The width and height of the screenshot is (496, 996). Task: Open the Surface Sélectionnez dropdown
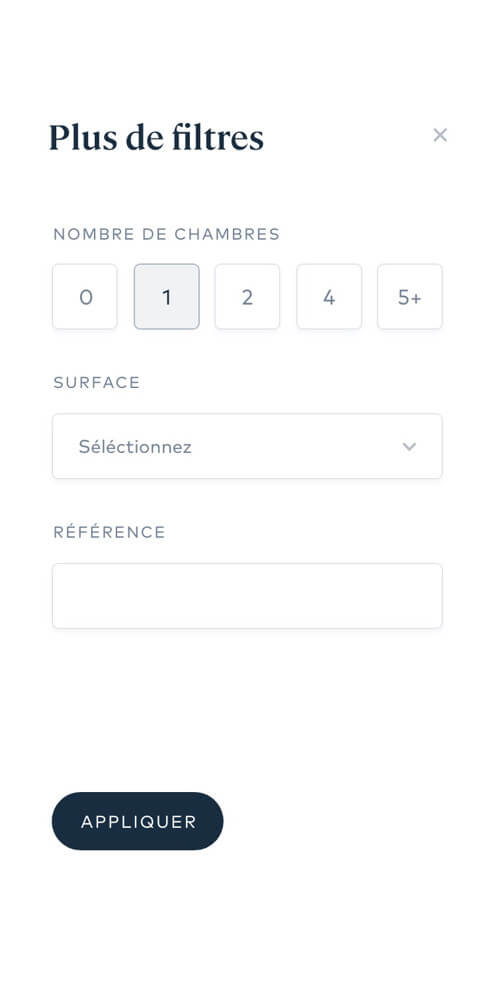click(247, 447)
